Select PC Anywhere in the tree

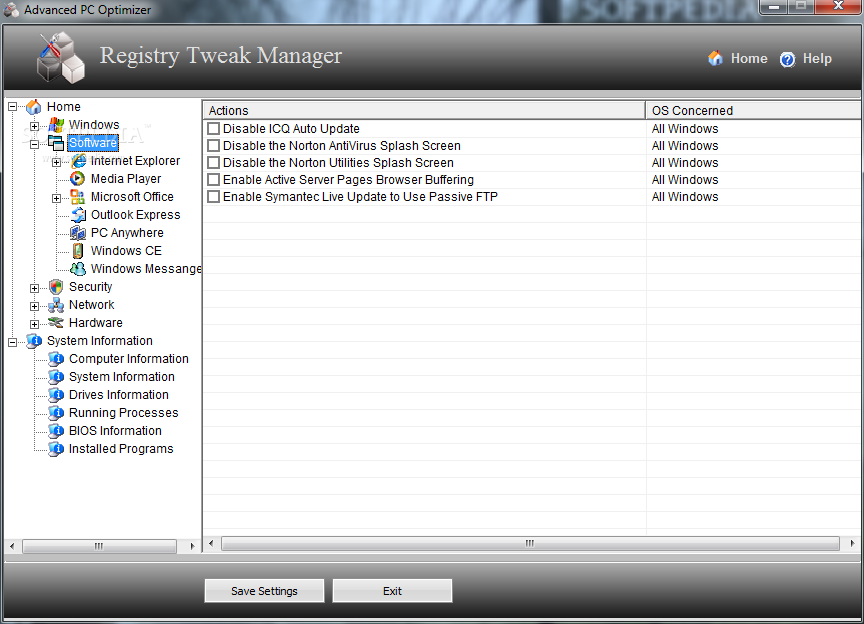tap(127, 233)
